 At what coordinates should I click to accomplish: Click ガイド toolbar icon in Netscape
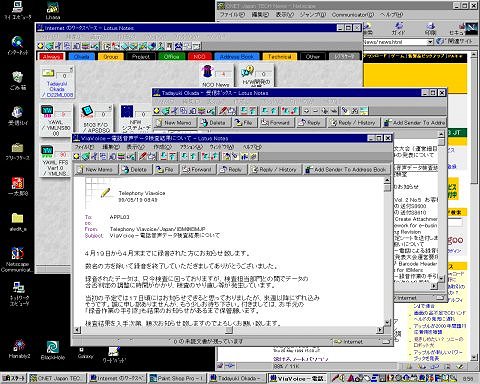(x=398, y=29)
